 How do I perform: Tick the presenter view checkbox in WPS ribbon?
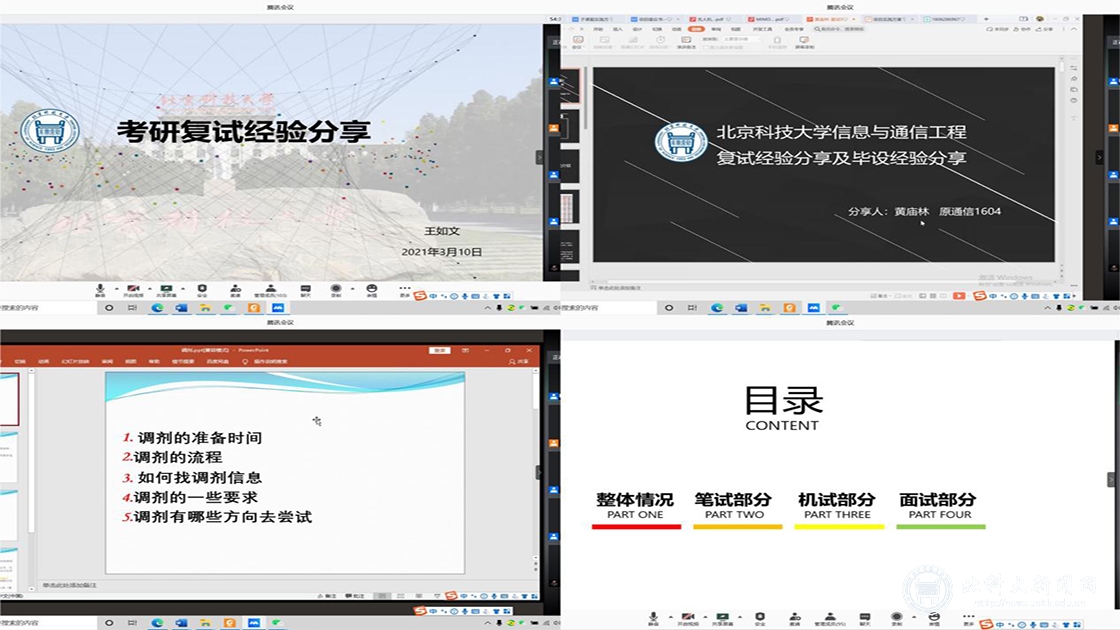(x=706, y=48)
